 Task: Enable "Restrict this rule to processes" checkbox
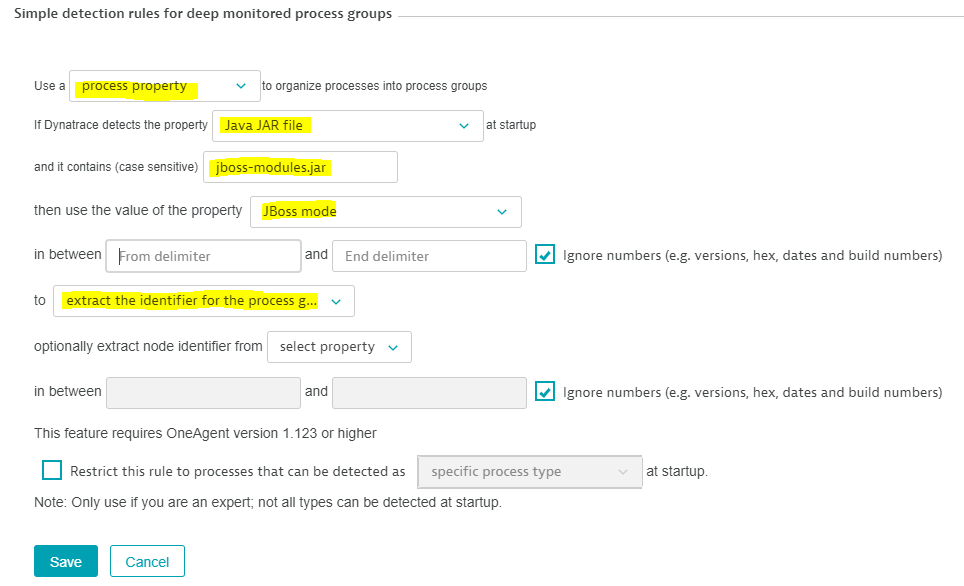coord(52,471)
